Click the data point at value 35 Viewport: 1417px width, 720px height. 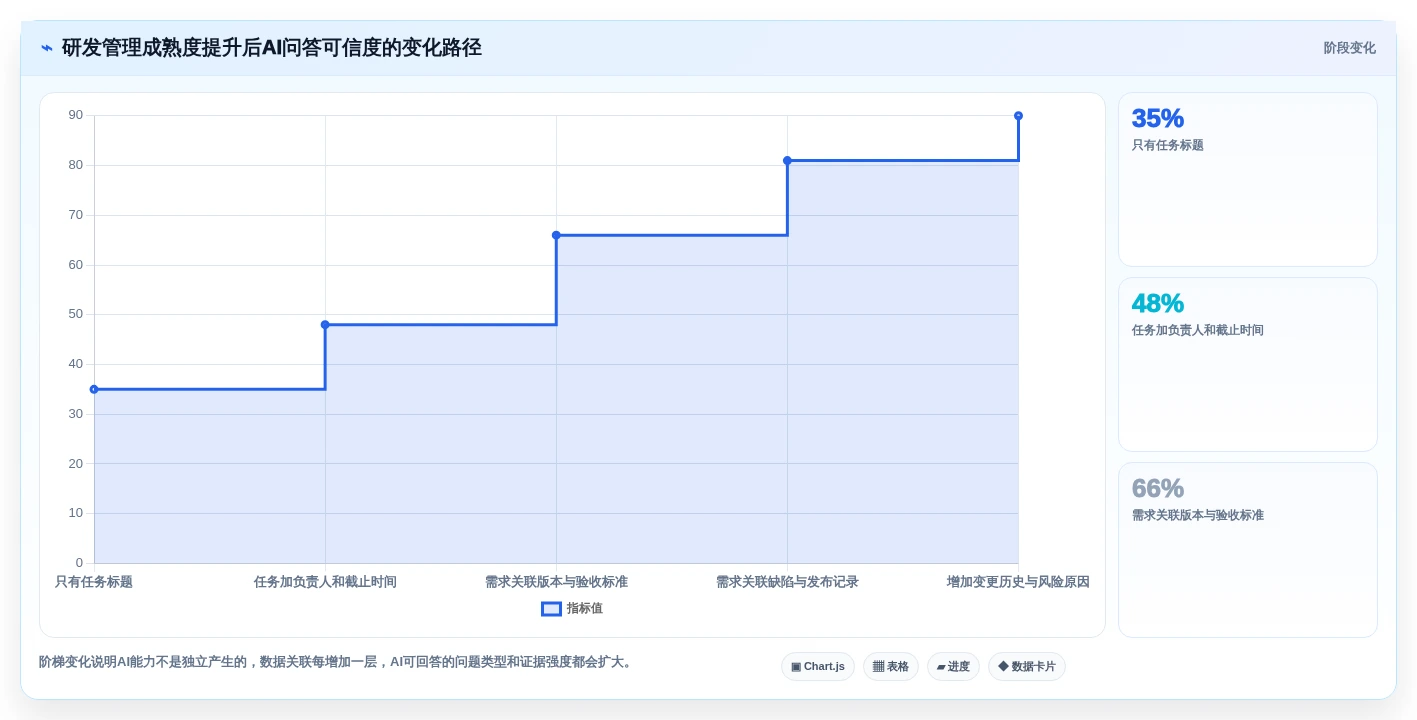coord(94,389)
